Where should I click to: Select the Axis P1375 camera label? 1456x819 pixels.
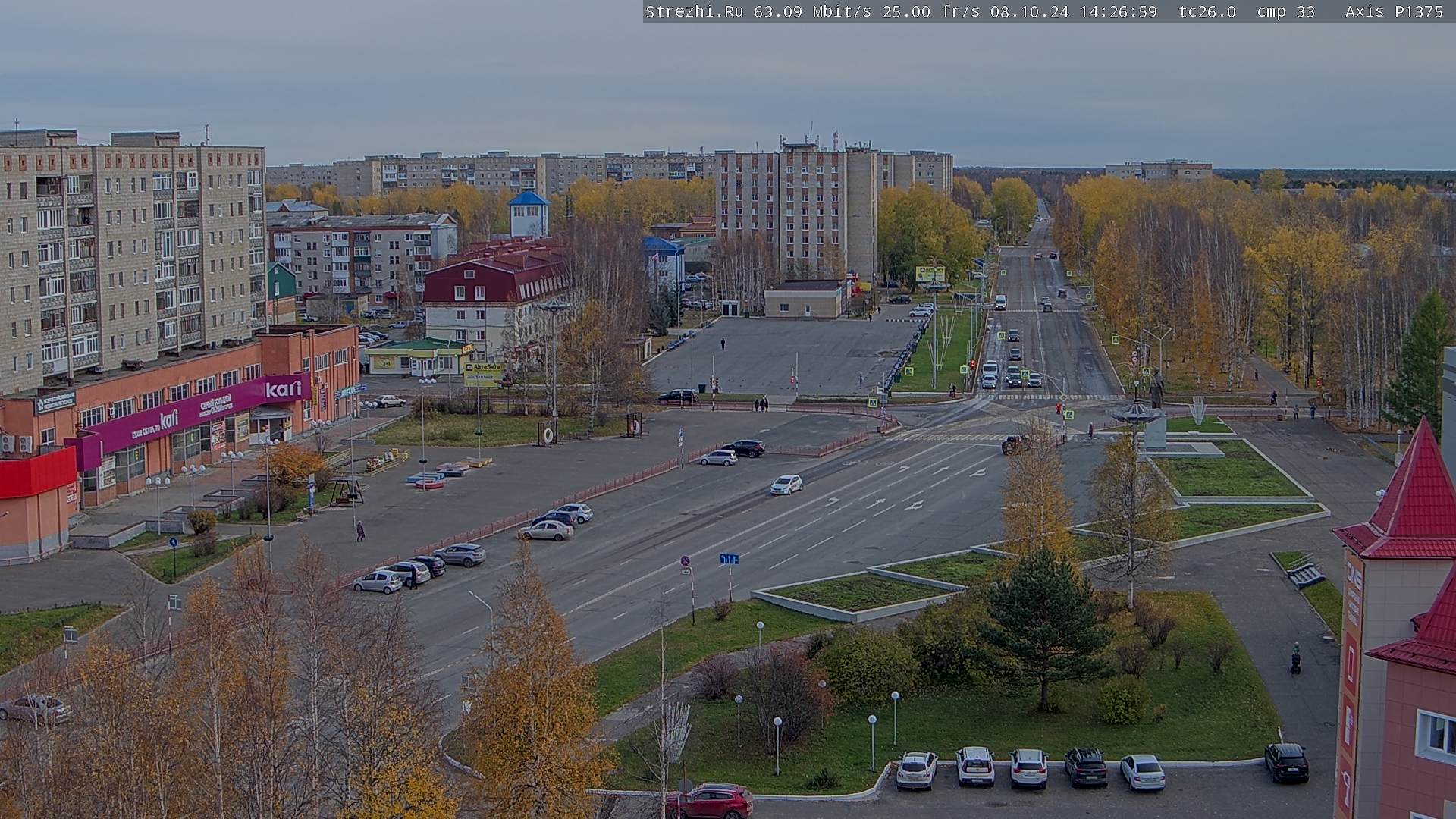click(1394, 11)
